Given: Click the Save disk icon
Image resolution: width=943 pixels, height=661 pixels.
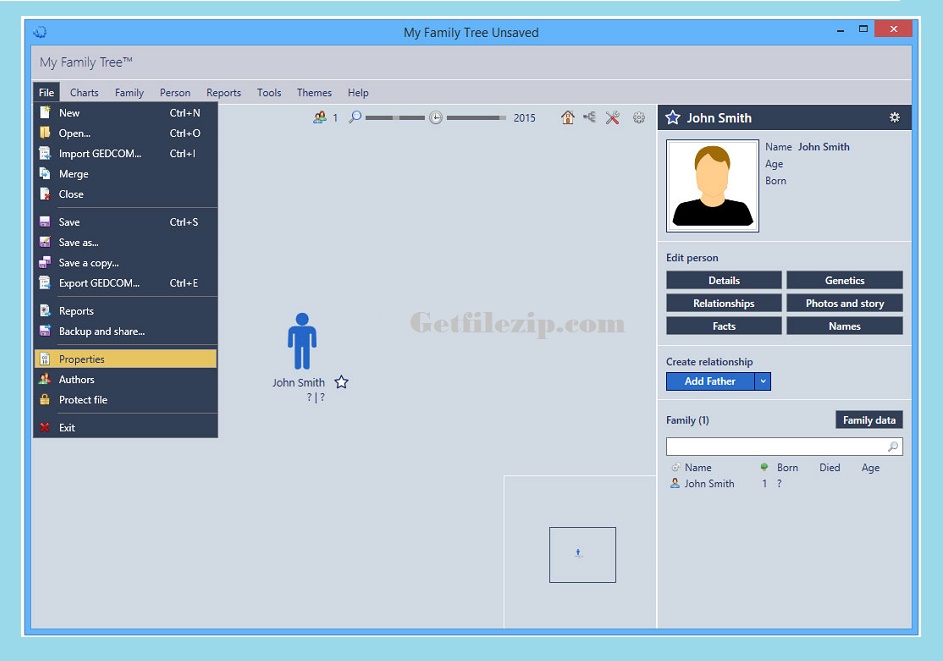Looking at the screenshot, I should point(45,222).
